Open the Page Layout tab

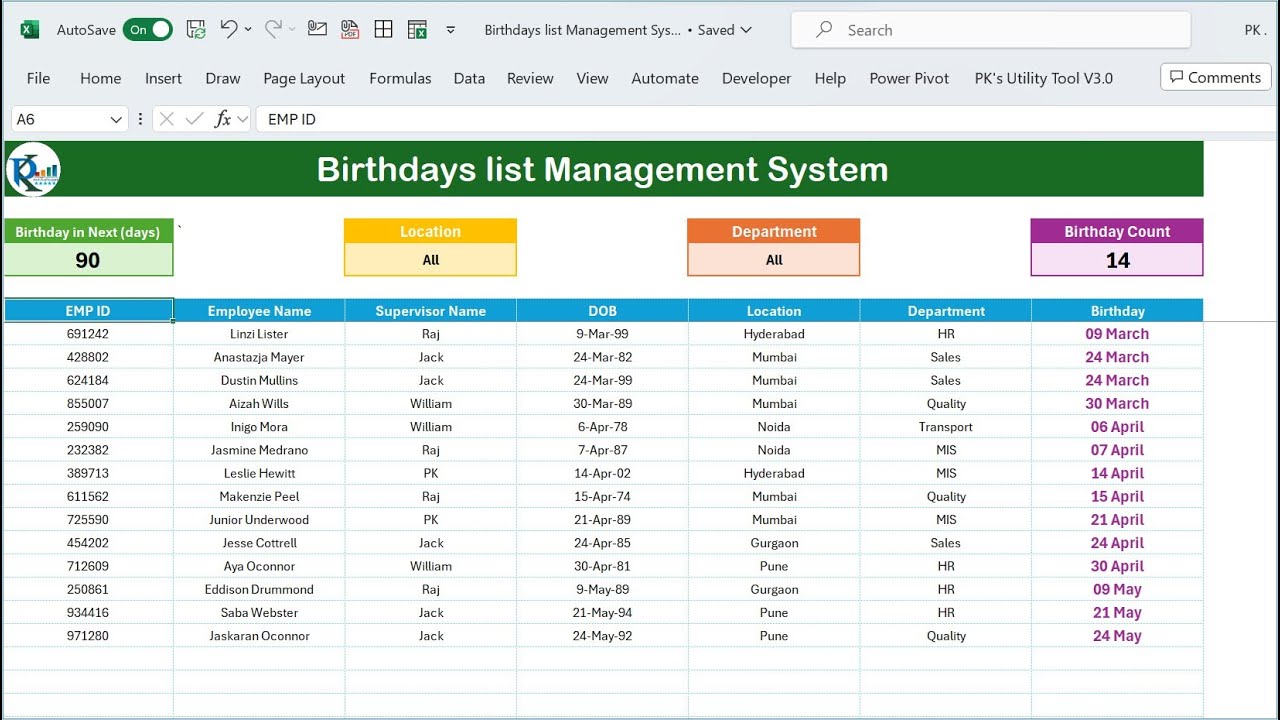304,78
